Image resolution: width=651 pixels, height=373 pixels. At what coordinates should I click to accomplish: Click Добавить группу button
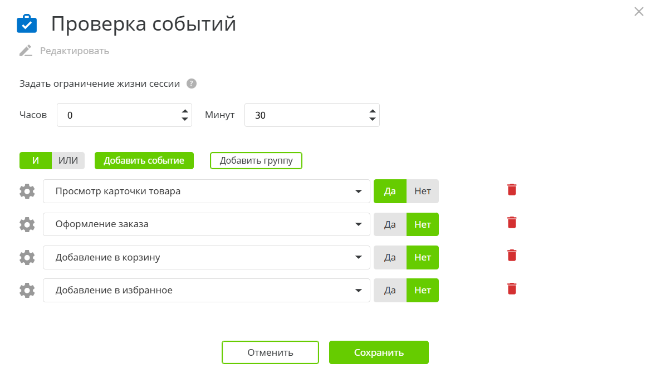coord(256,160)
